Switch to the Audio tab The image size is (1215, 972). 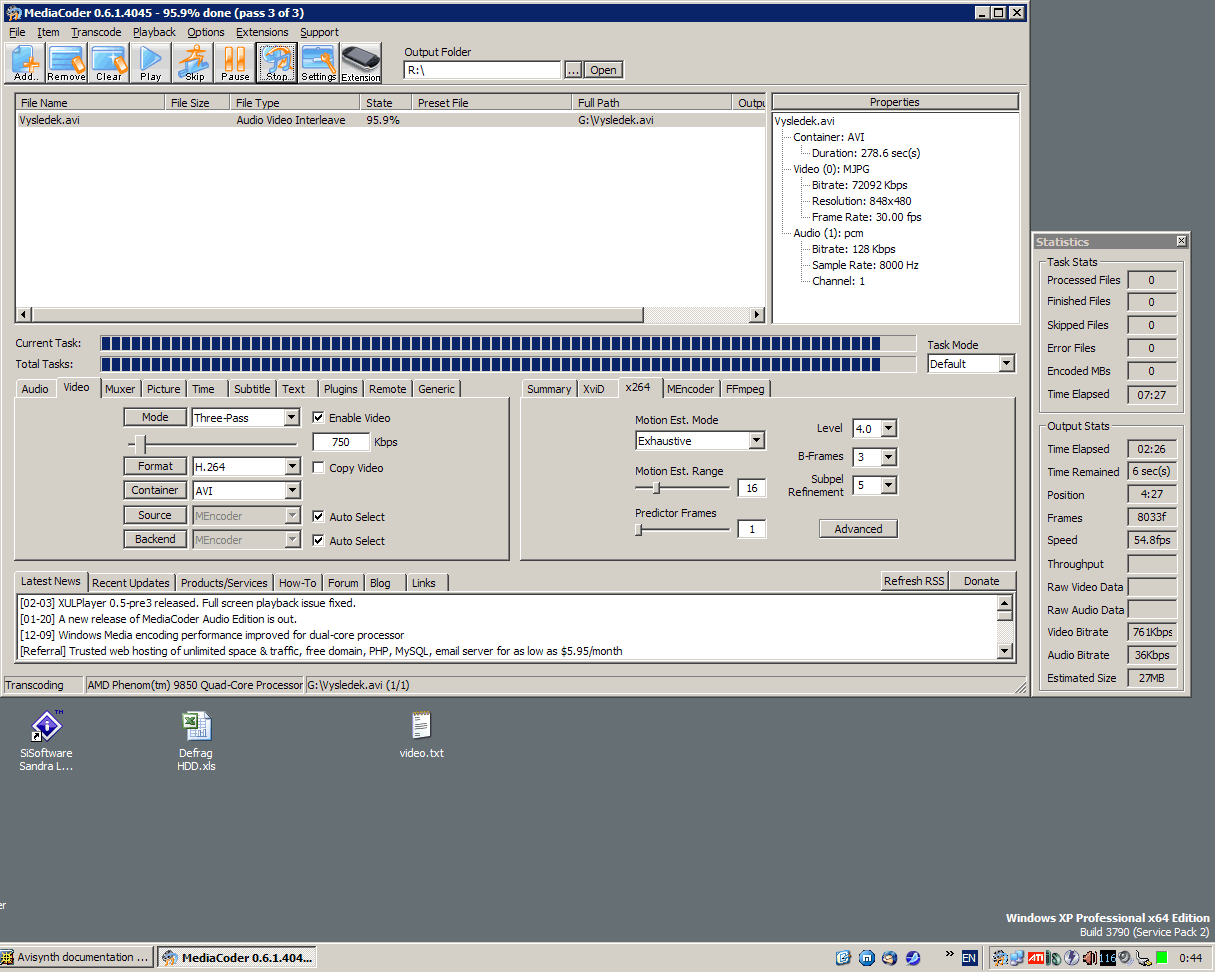click(35, 389)
